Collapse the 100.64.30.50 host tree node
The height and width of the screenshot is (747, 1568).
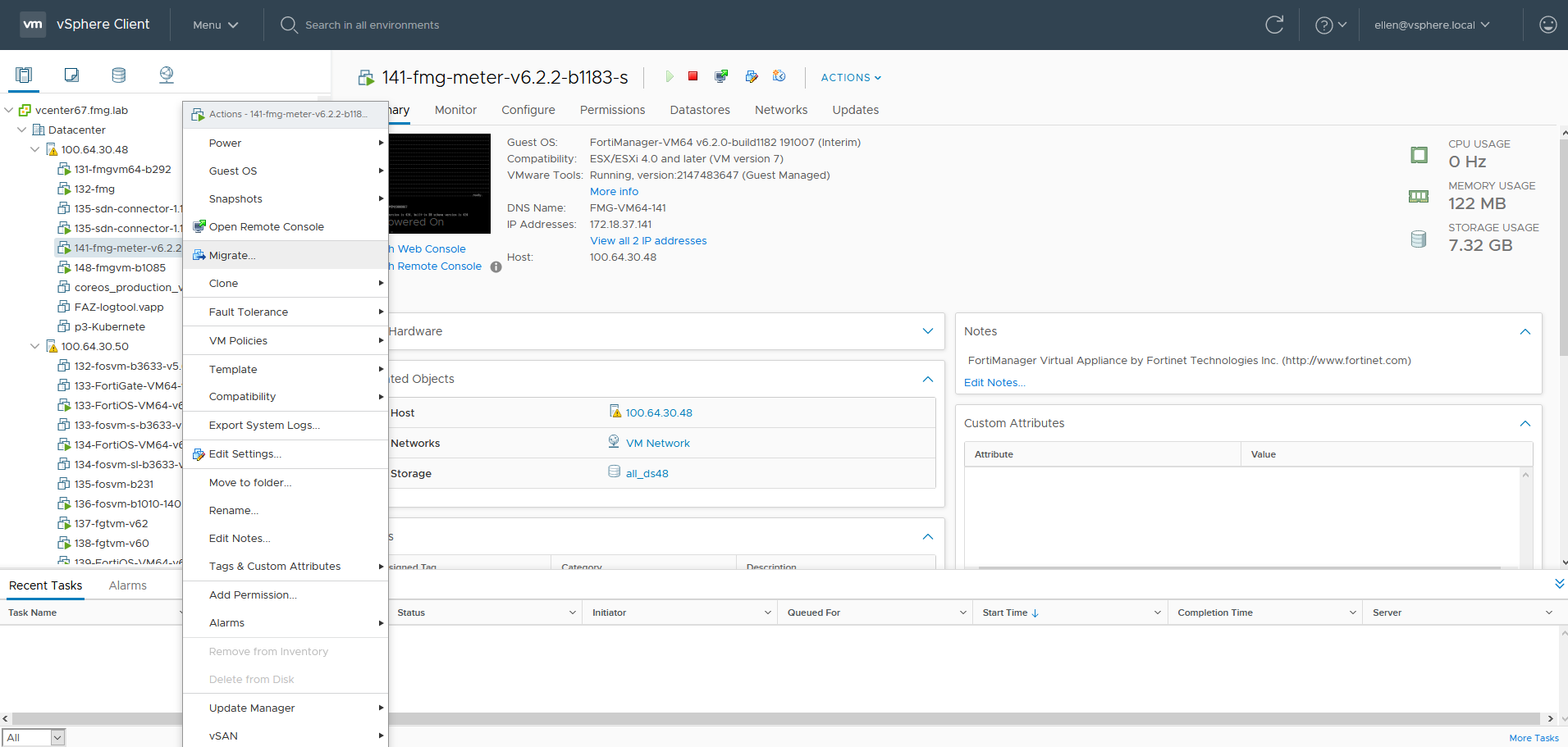34,346
